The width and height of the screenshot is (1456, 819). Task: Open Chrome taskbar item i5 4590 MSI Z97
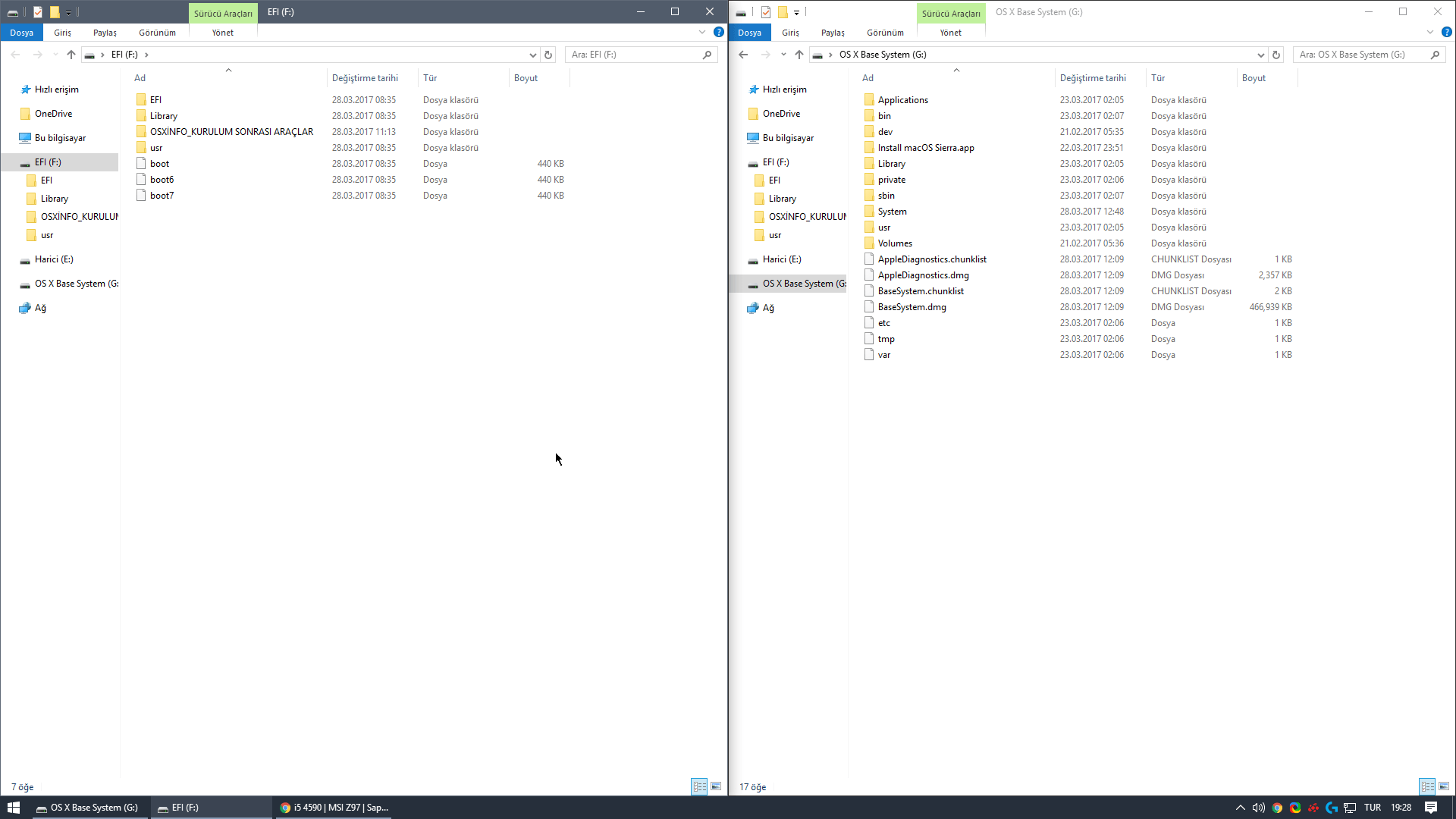(x=334, y=808)
